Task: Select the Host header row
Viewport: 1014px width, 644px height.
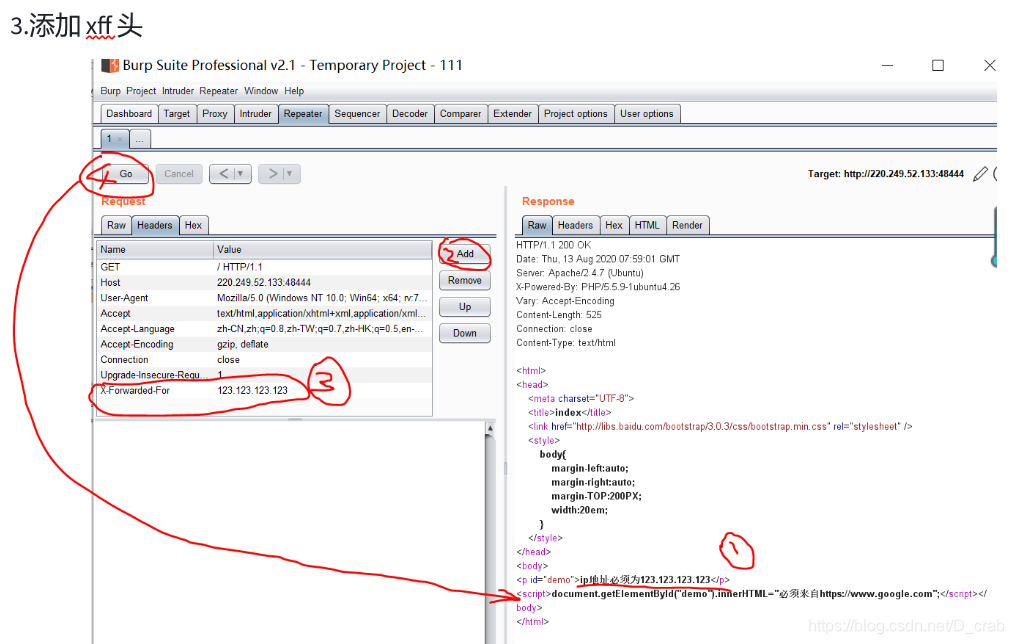Action: pyautogui.click(x=264, y=283)
